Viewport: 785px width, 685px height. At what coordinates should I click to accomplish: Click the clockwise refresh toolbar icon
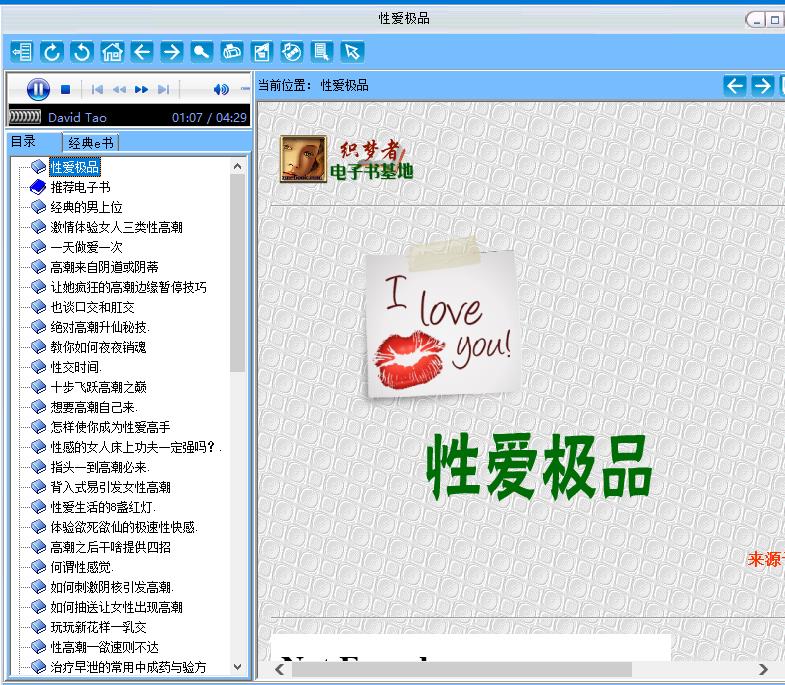click(52, 52)
